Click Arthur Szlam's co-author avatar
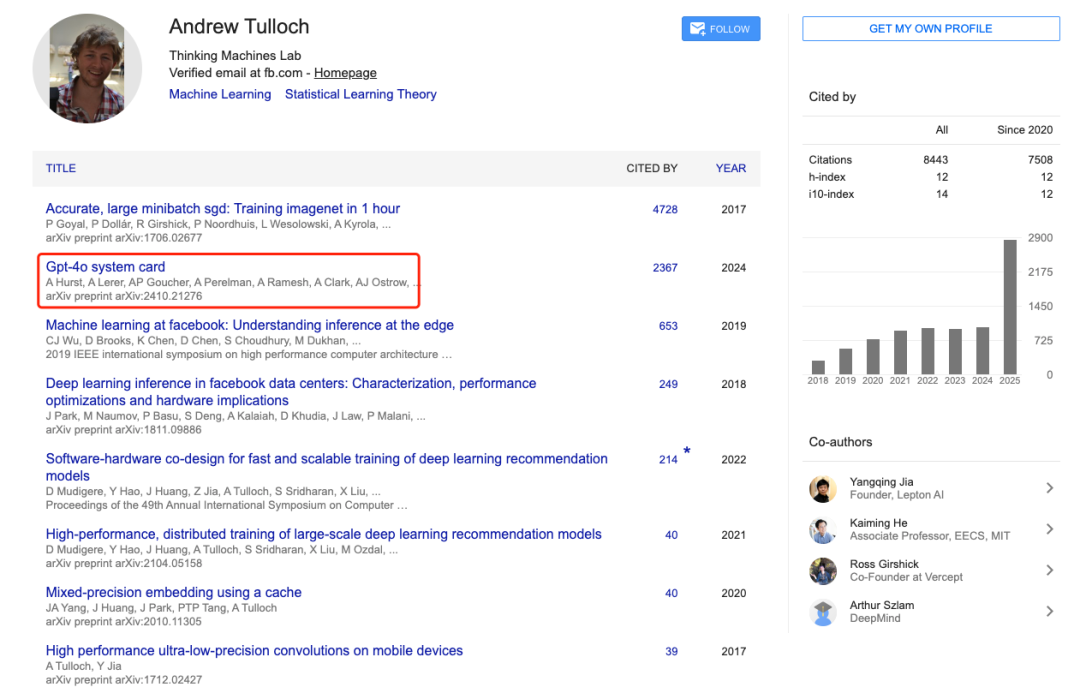Viewport: 1080px width, 687px height. click(x=823, y=612)
